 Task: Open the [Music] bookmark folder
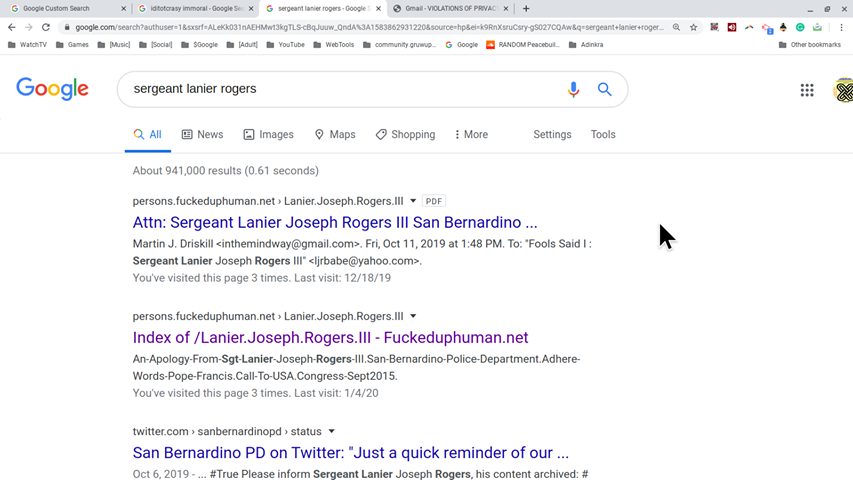pyautogui.click(x=114, y=45)
